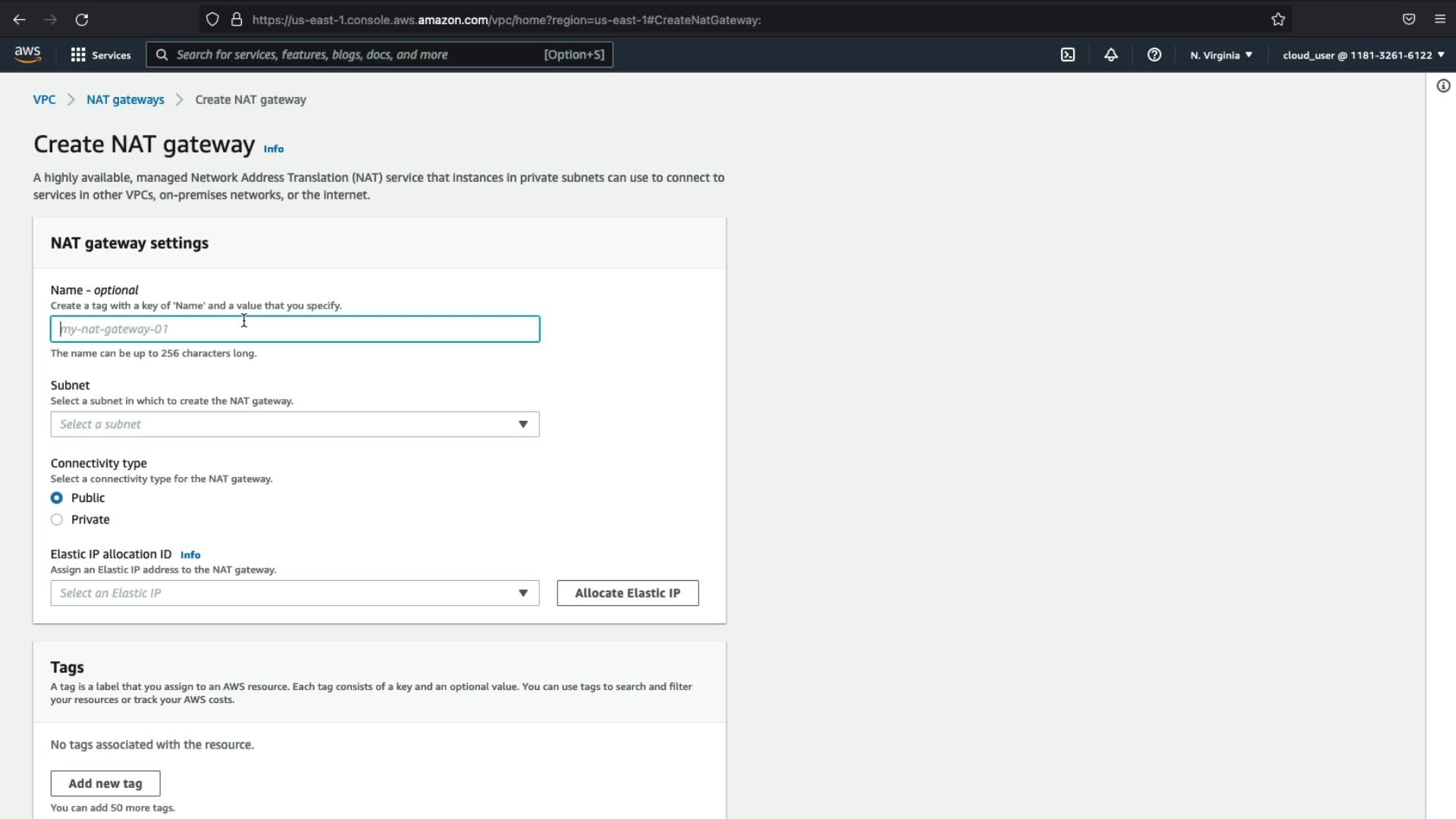Click the Allocate Elastic IP button
The width and height of the screenshot is (1456, 819).
pyautogui.click(x=627, y=593)
